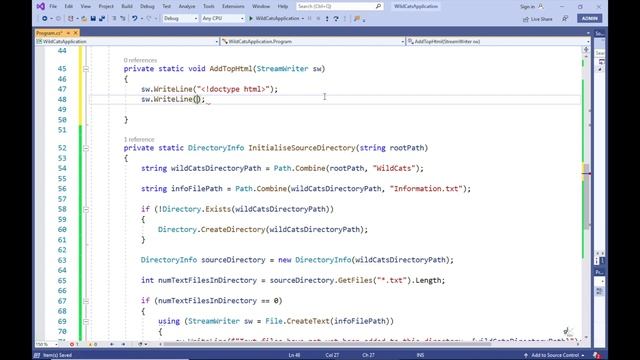Click the "Information.txt" string on line 56
Viewport: 640px width, 360px height.
[426, 189]
